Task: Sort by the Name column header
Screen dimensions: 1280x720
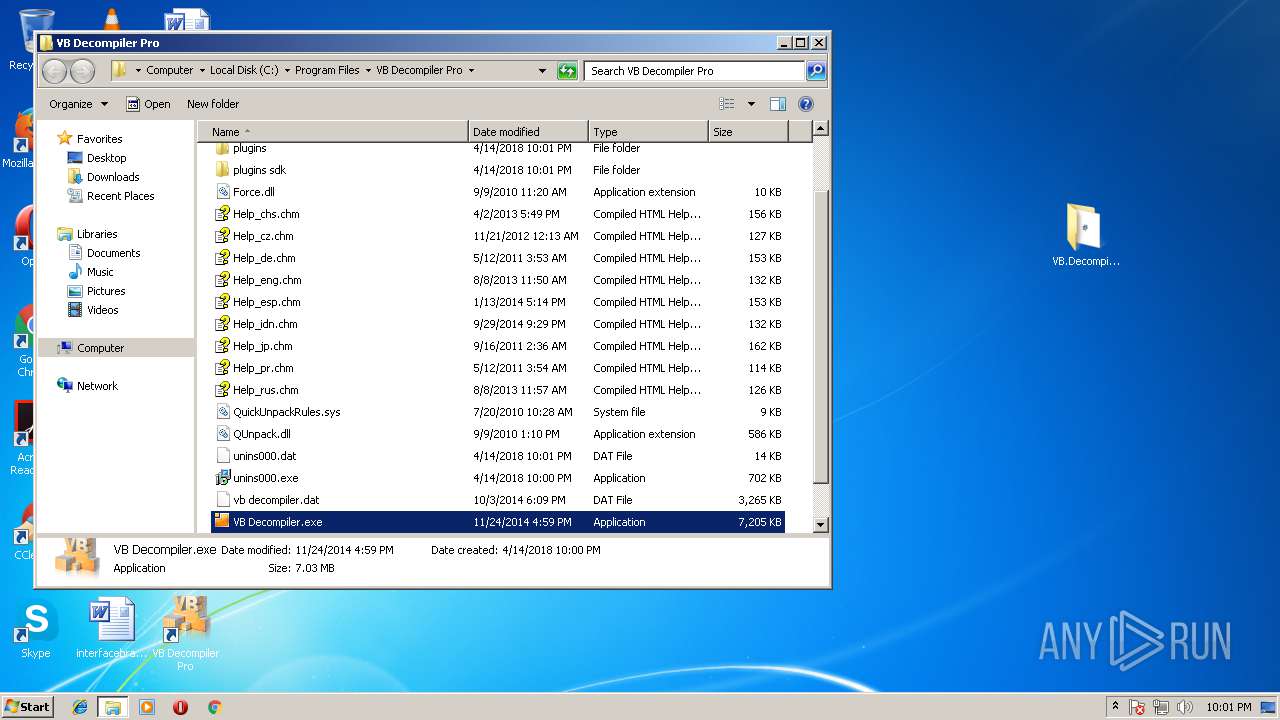Action: [x=333, y=132]
